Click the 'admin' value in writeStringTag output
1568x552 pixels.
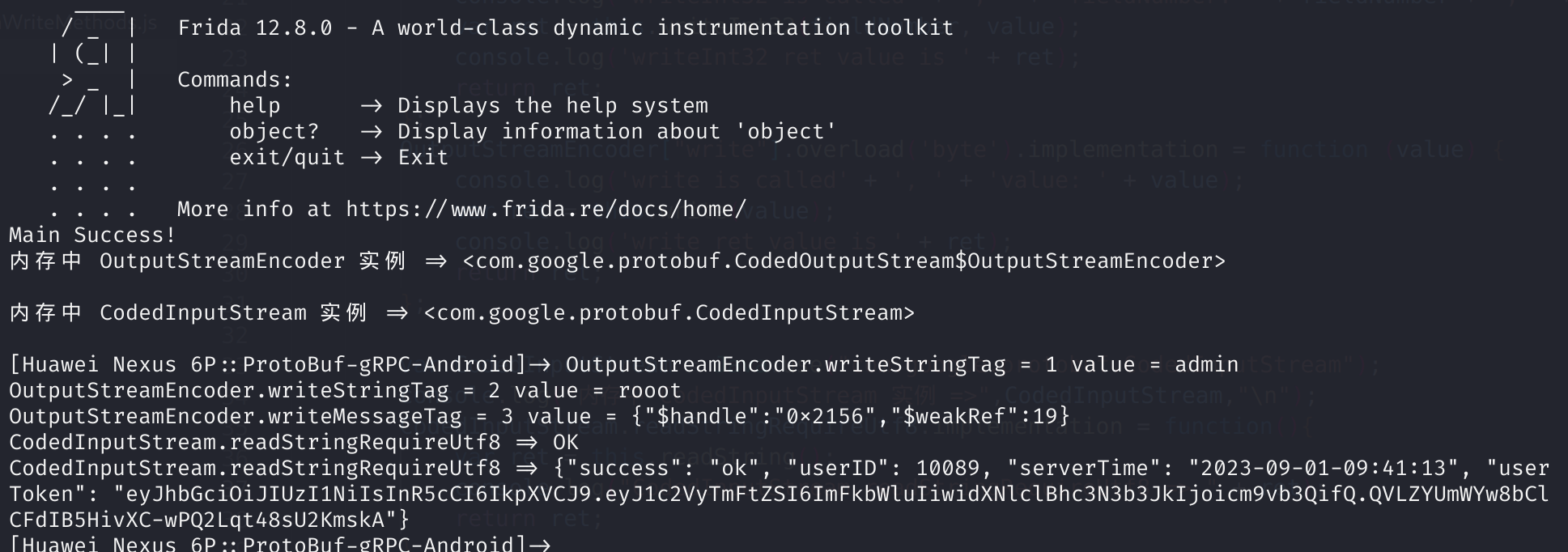pyautogui.click(x=1206, y=364)
